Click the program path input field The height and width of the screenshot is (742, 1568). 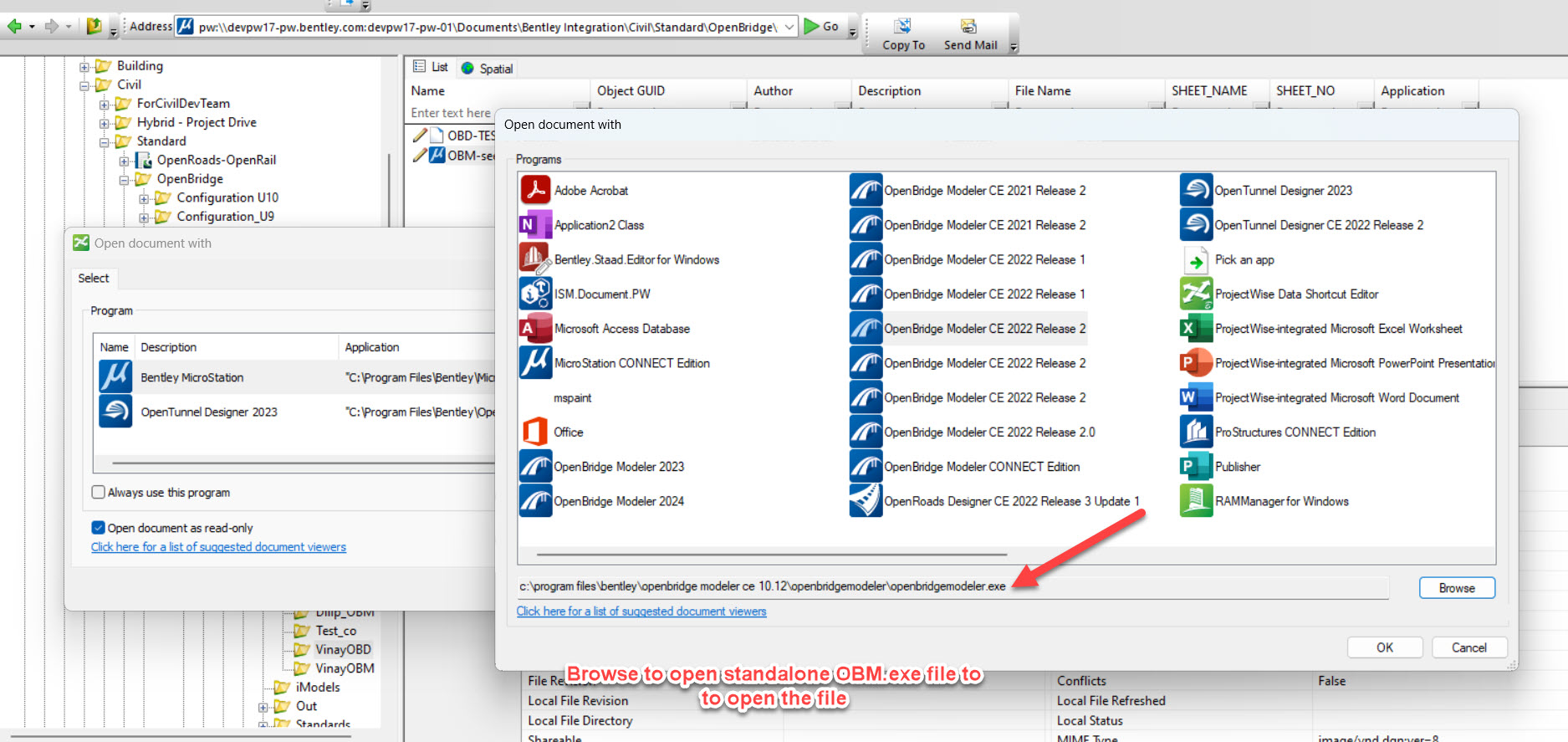point(953,586)
